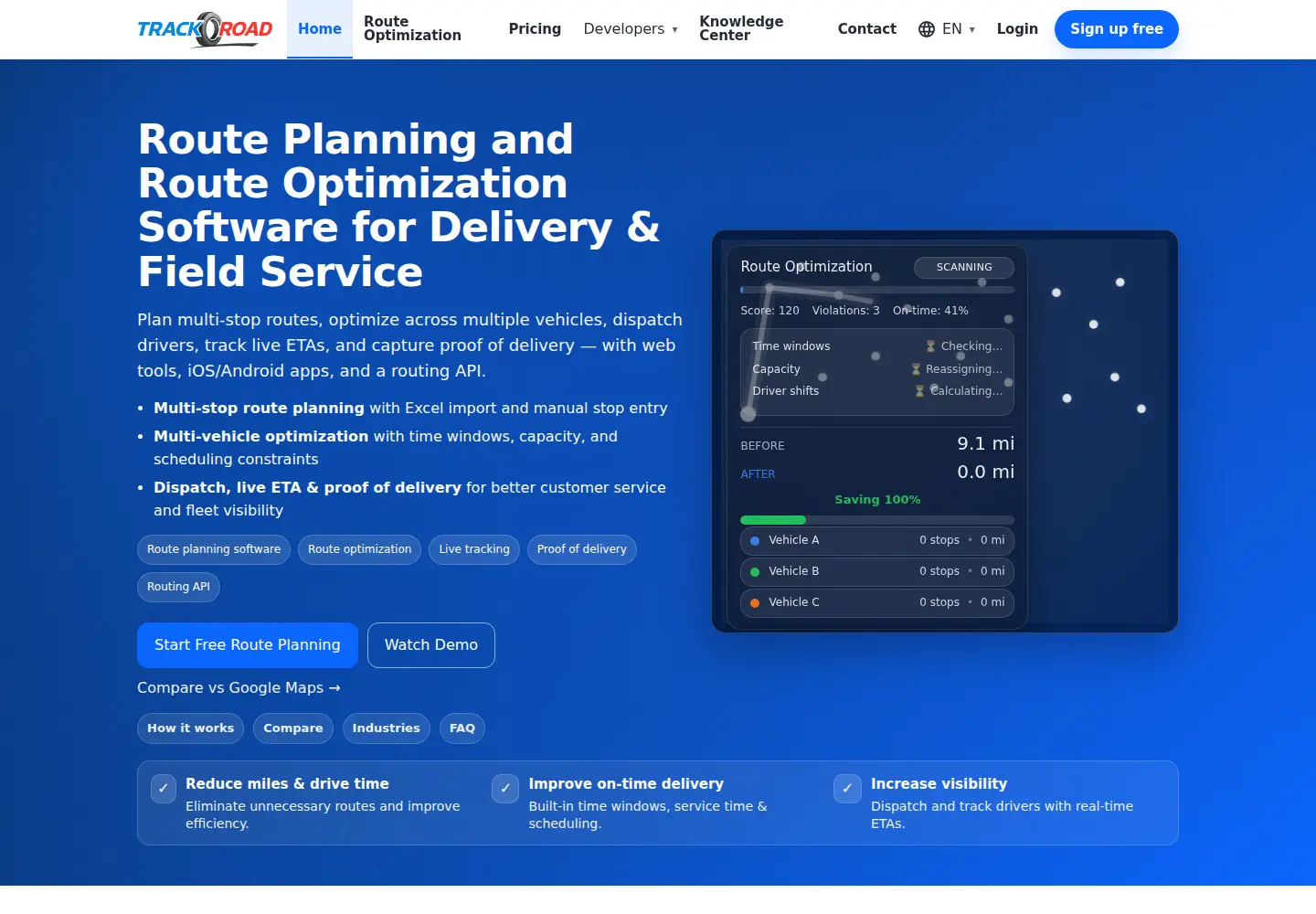Select the Vehicle A row
1316x914 pixels.
pos(877,541)
